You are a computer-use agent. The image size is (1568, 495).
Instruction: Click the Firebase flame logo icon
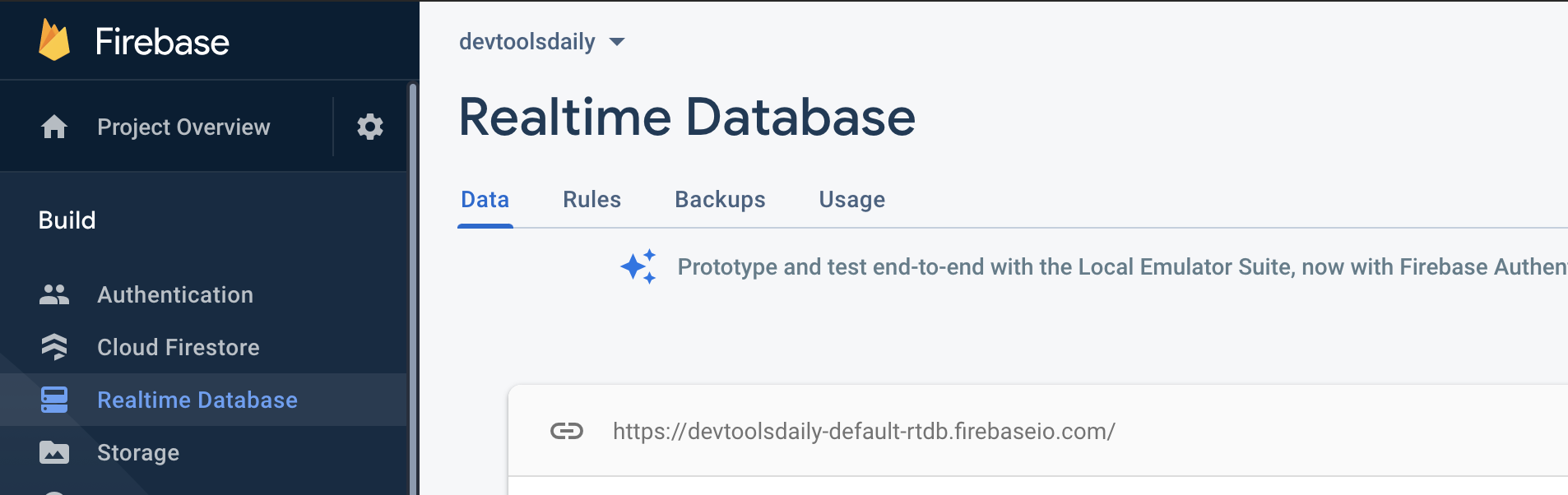tap(54, 40)
